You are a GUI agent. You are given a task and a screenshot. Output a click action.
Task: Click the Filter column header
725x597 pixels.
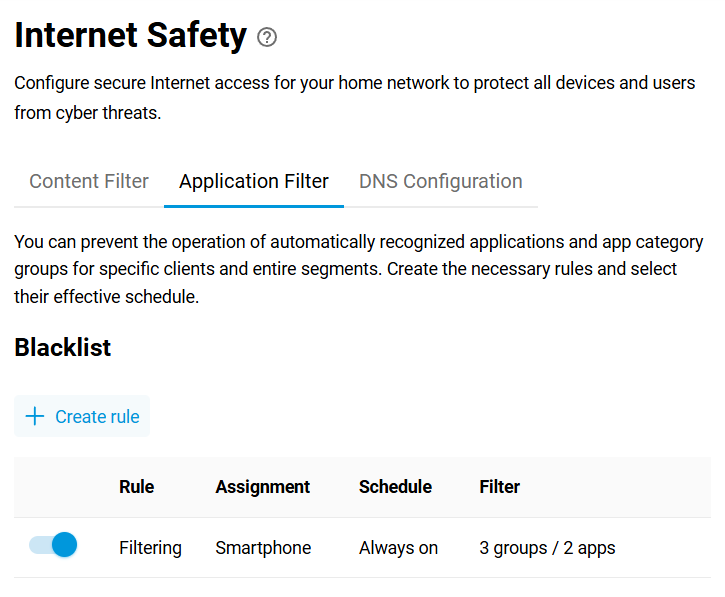(499, 487)
